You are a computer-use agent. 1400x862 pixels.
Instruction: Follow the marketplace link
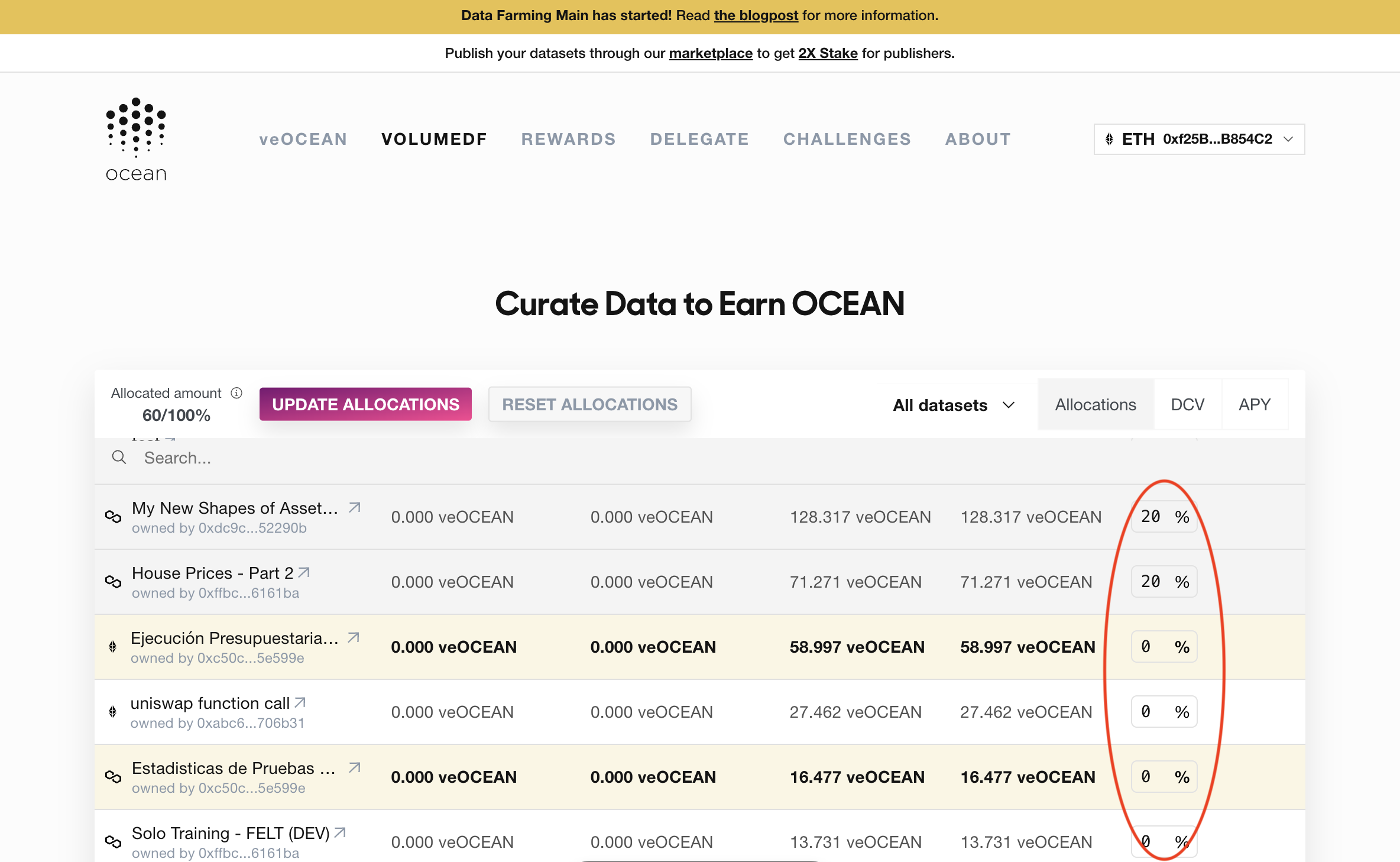pos(711,53)
